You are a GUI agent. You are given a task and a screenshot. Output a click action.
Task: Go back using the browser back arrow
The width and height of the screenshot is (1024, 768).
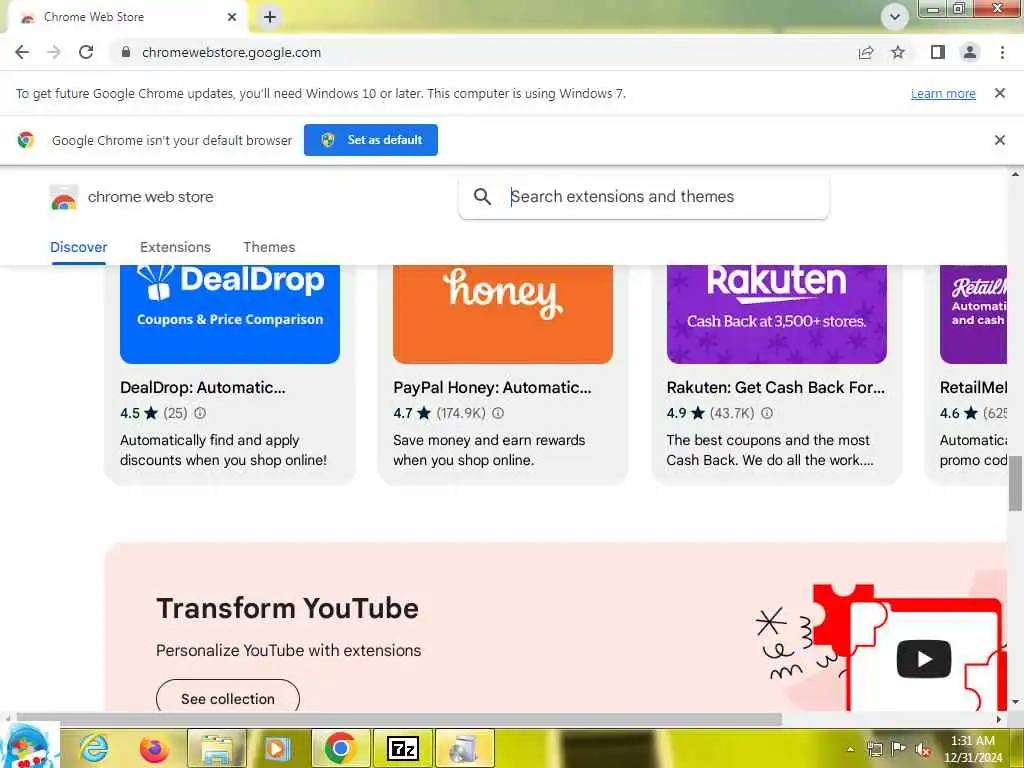point(22,52)
